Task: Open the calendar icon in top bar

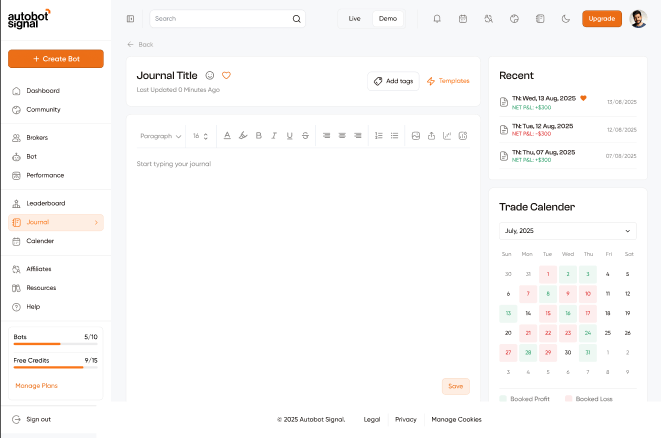Action: [463, 19]
